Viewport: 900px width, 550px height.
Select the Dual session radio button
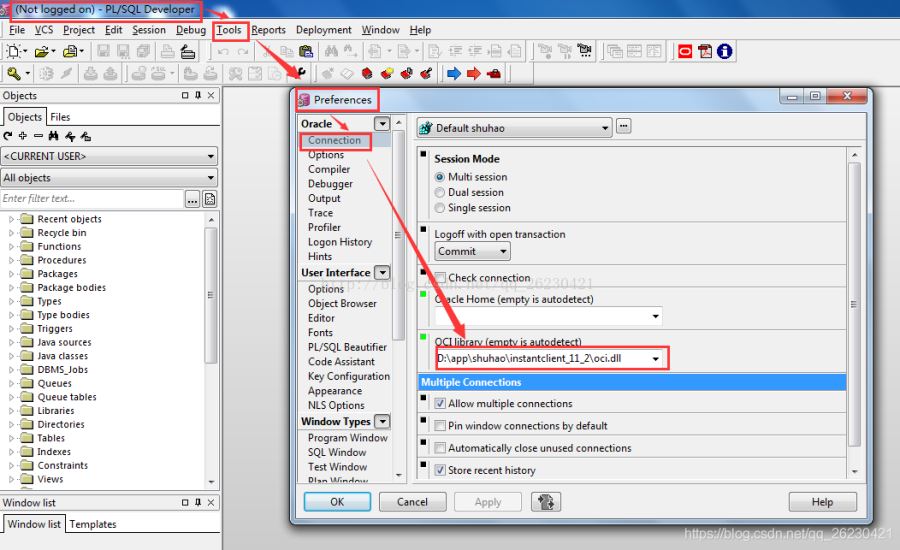coord(440,192)
